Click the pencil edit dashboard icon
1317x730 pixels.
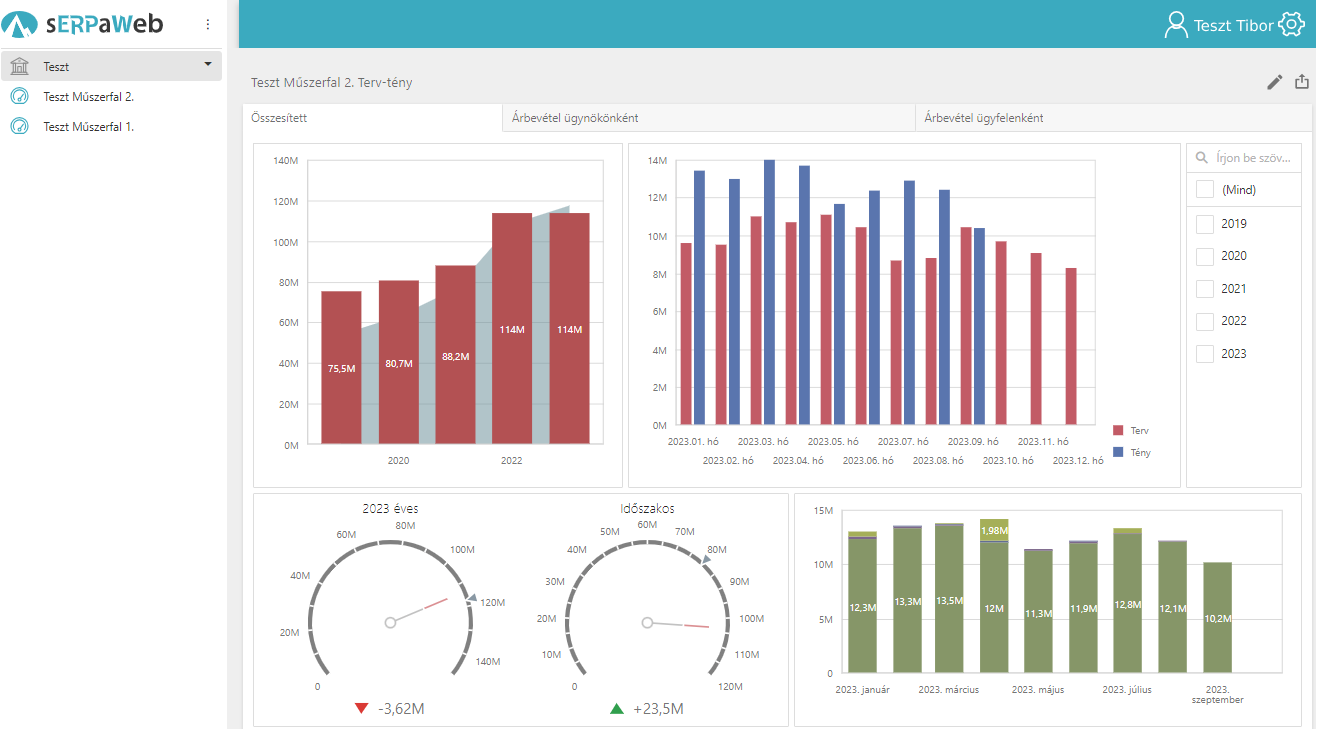pos(1274,82)
